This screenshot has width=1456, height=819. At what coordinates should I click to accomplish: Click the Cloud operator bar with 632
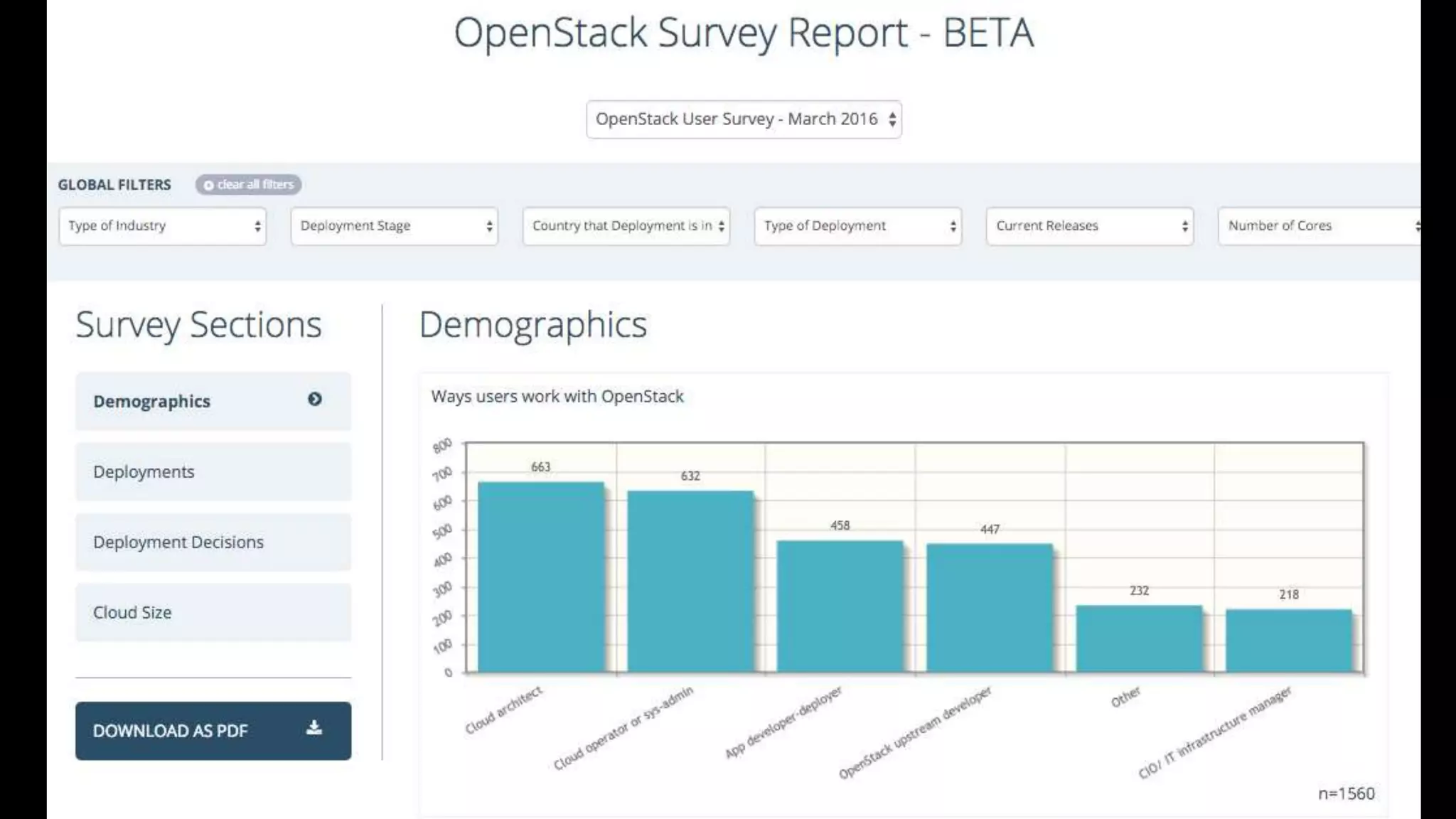pyautogui.click(x=690, y=582)
